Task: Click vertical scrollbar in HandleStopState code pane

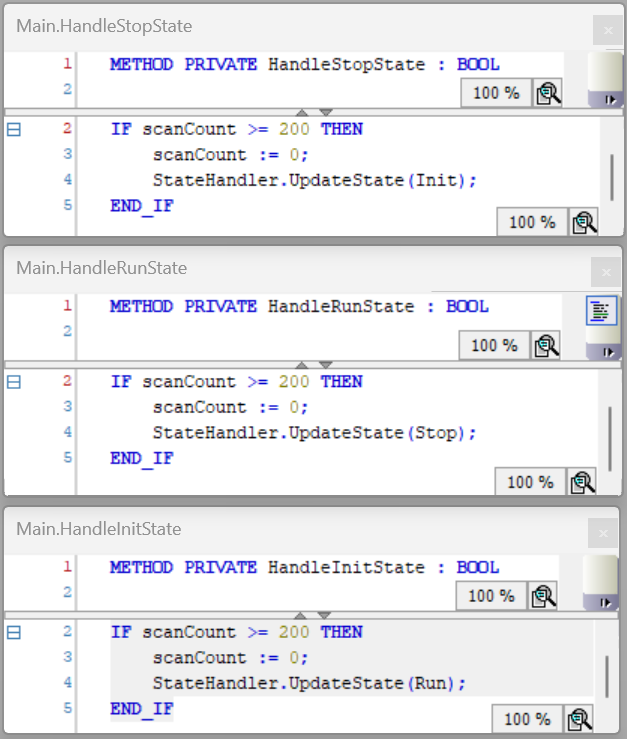Action: click(612, 177)
